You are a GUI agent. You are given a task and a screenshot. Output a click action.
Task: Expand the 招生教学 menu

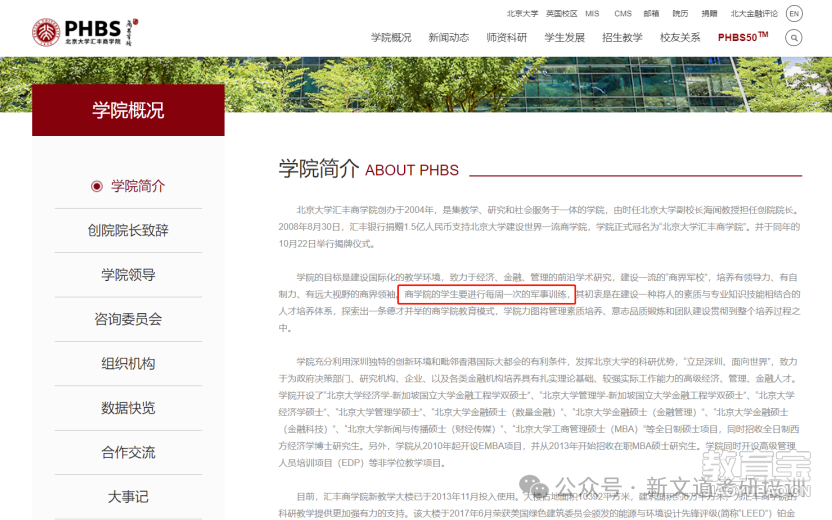point(622,38)
